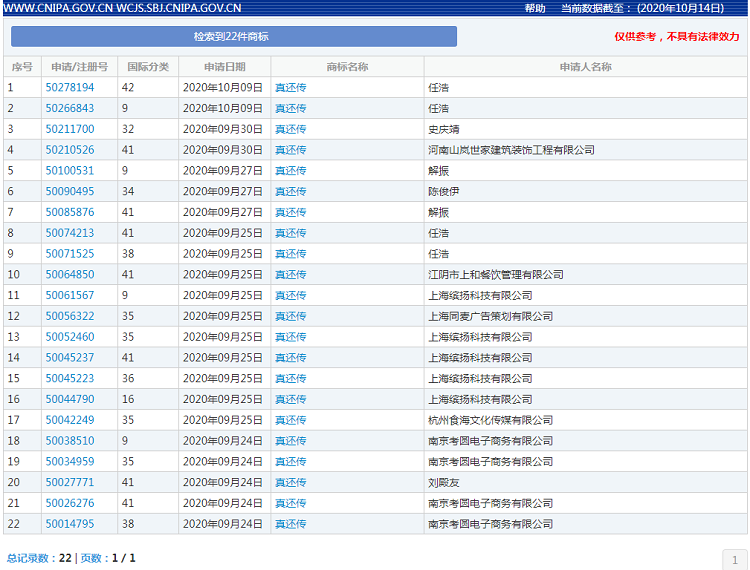
Task: Click the 国际分类 column header
Action: click(148, 67)
